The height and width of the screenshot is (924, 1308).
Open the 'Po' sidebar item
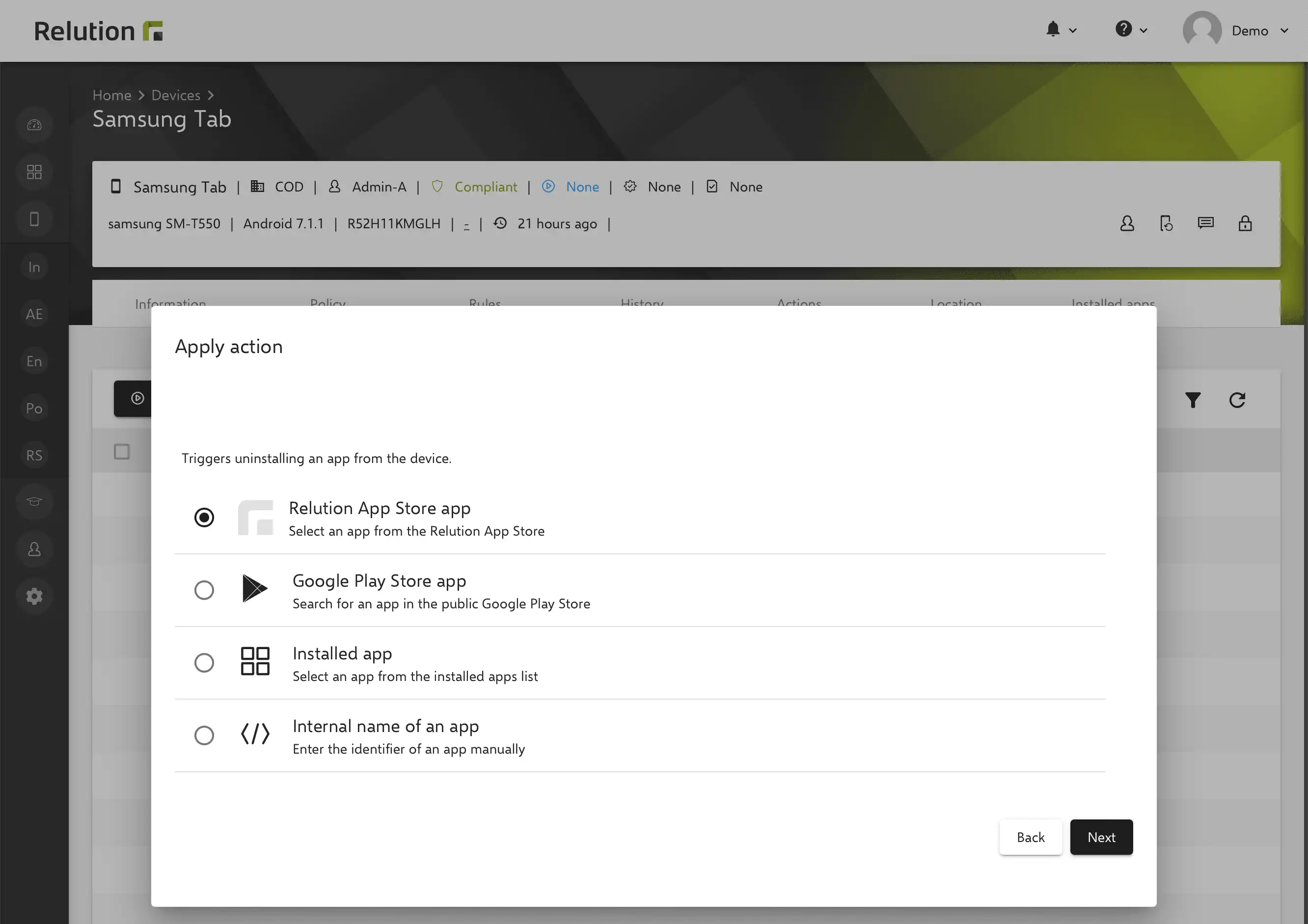pos(34,408)
